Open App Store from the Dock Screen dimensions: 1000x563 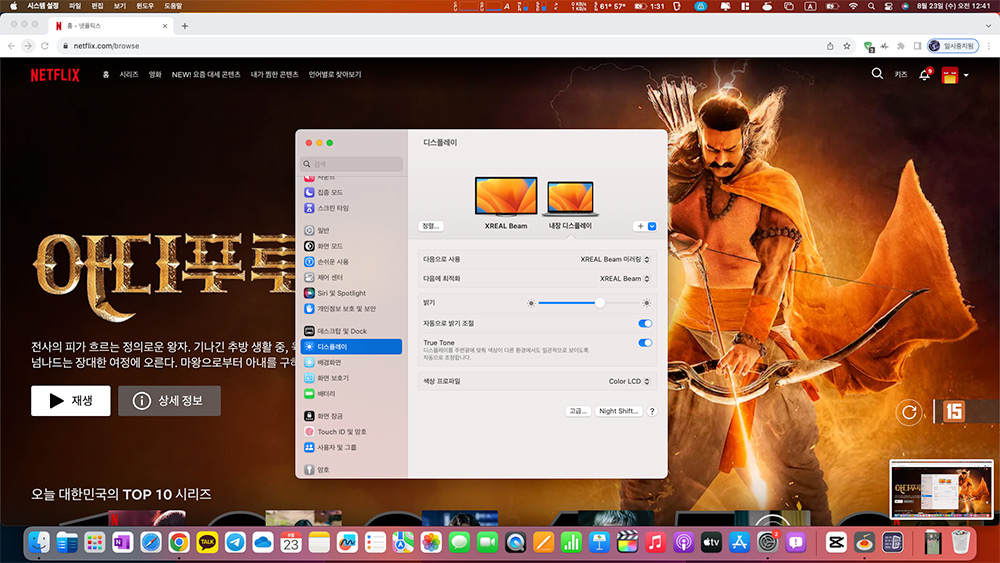739,543
